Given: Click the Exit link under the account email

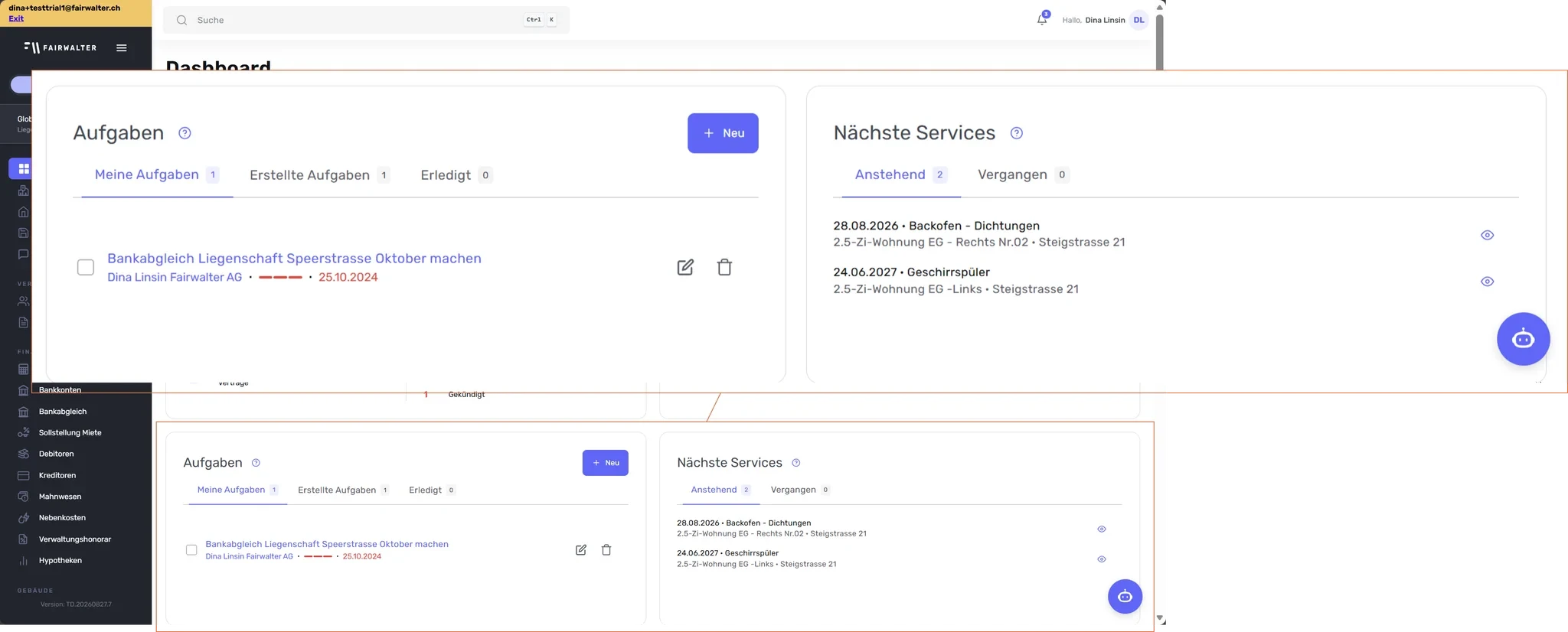Looking at the screenshot, I should coord(16,18).
